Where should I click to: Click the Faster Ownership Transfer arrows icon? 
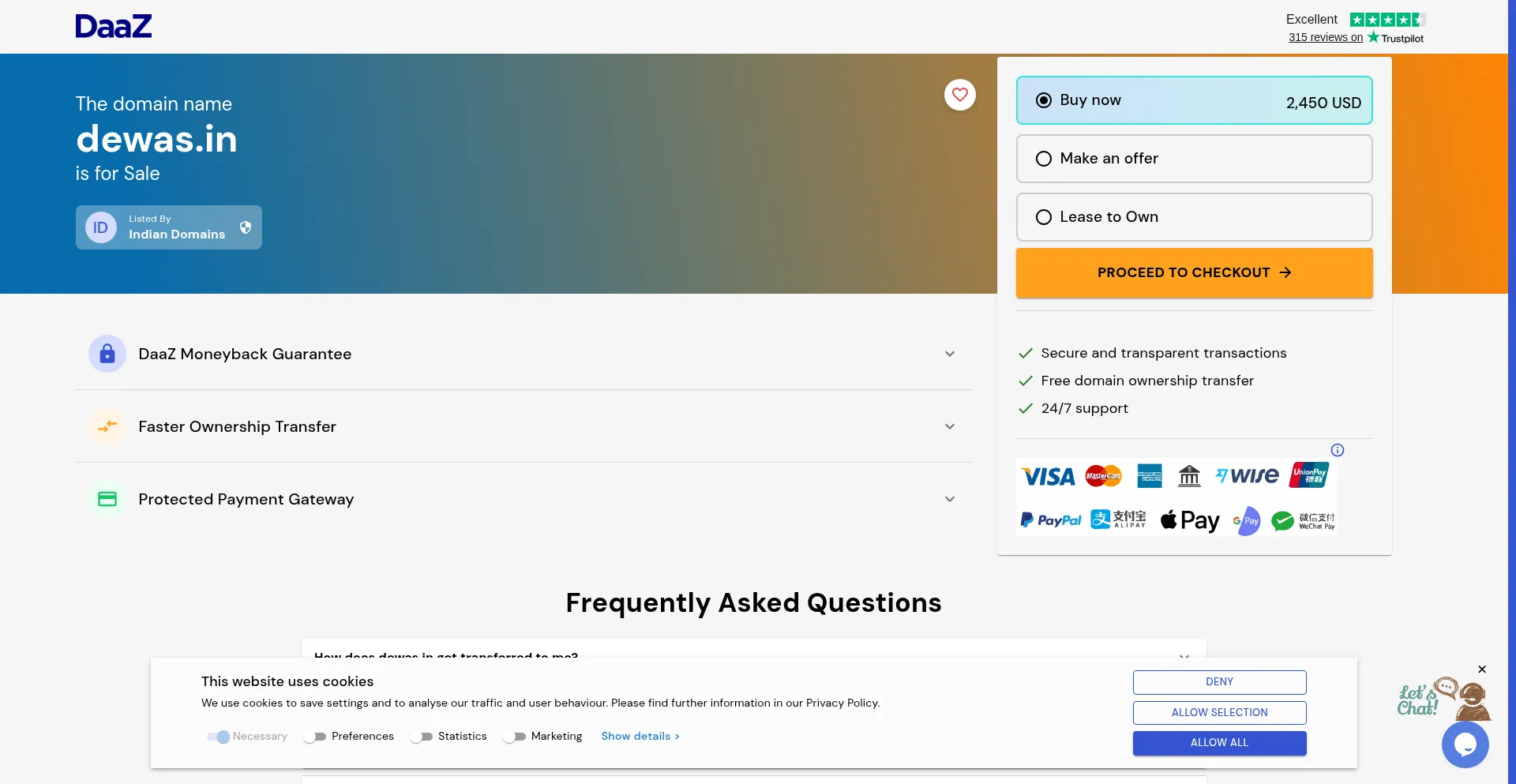click(x=107, y=426)
